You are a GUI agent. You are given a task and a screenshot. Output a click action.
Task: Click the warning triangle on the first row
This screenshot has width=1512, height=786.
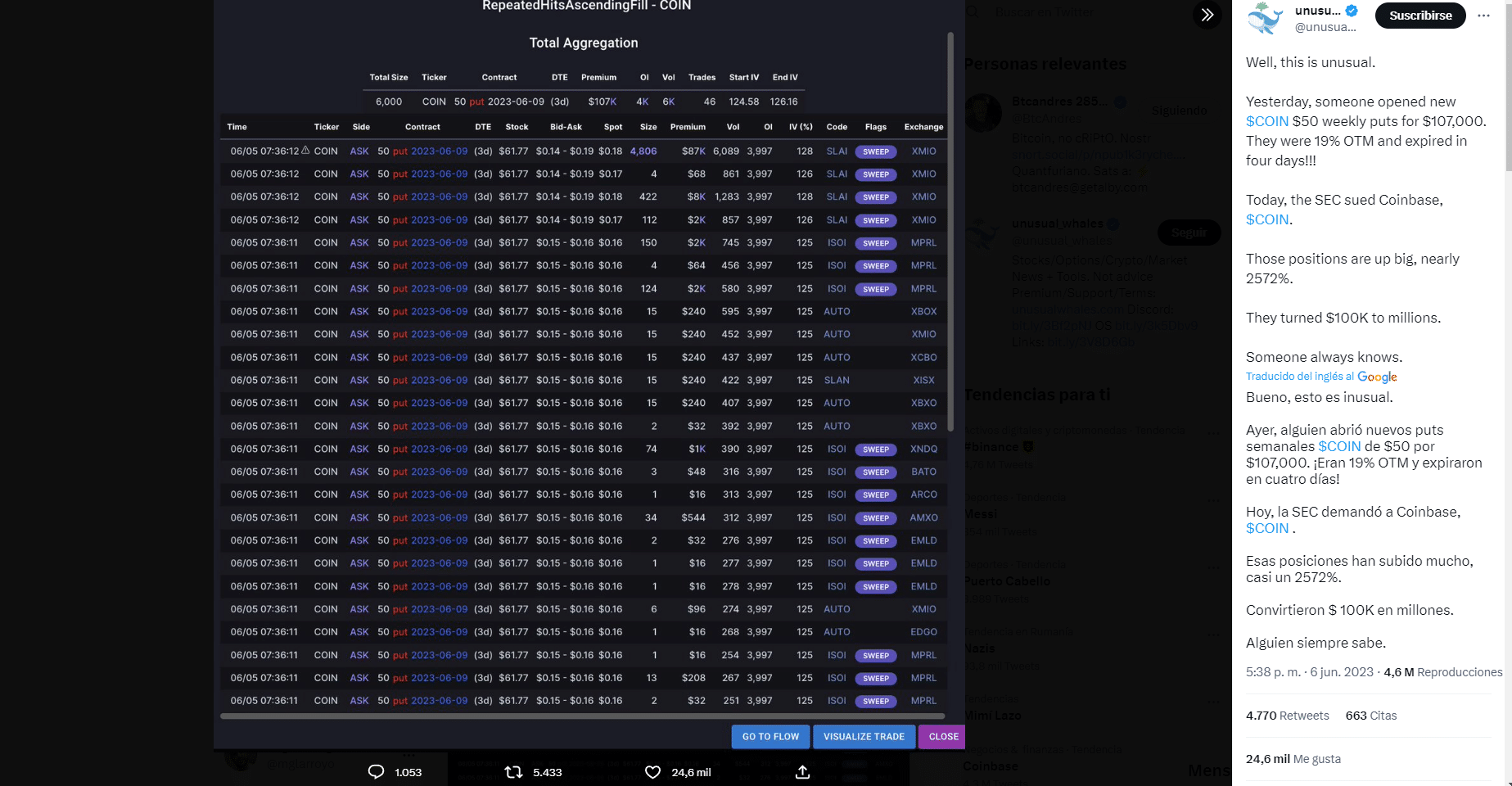(305, 150)
